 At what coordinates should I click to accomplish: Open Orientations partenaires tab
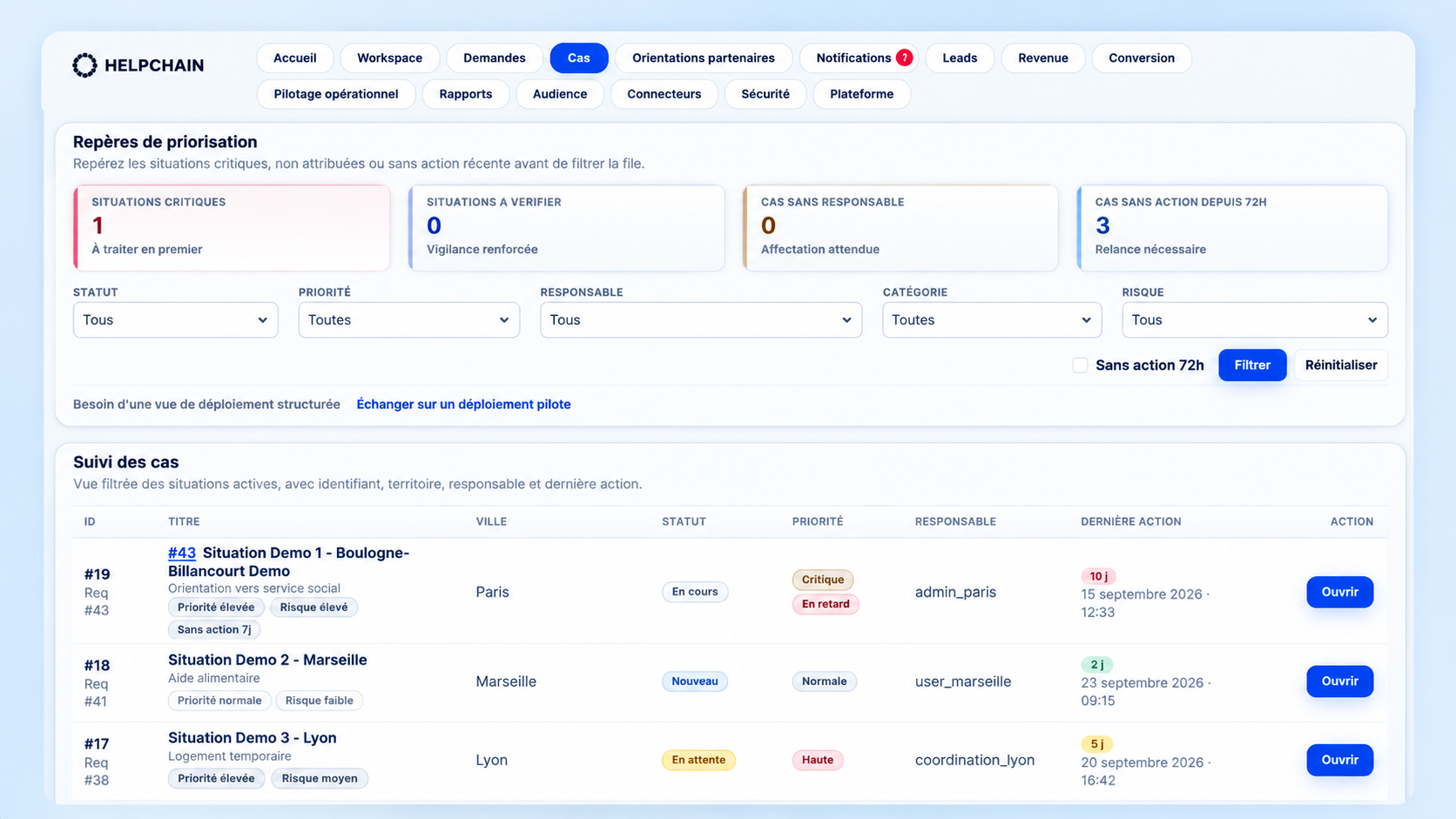pos(704,58)
